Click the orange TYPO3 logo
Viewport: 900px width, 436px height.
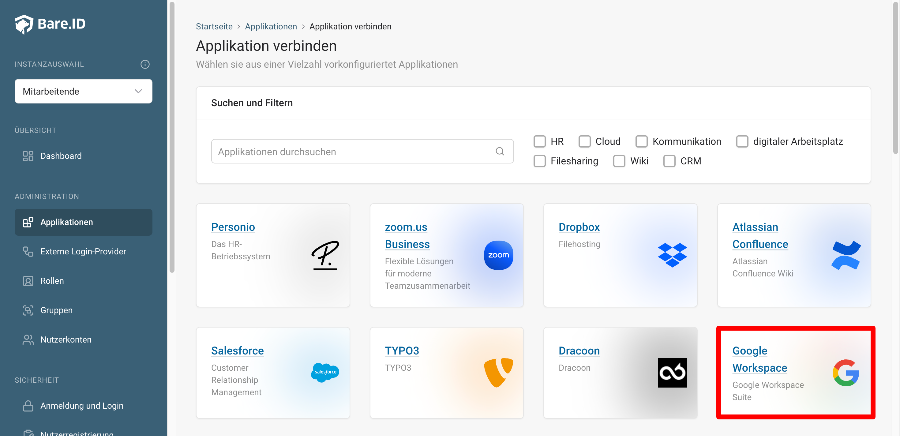(498, 372)
